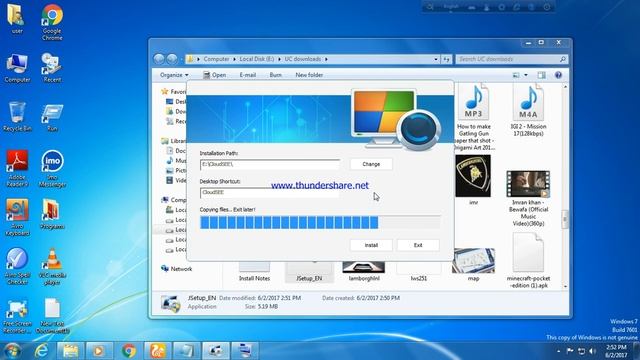Expand the UC downloads breadcrumb arrow
640x360 pixels.
(x=326, y=59)
